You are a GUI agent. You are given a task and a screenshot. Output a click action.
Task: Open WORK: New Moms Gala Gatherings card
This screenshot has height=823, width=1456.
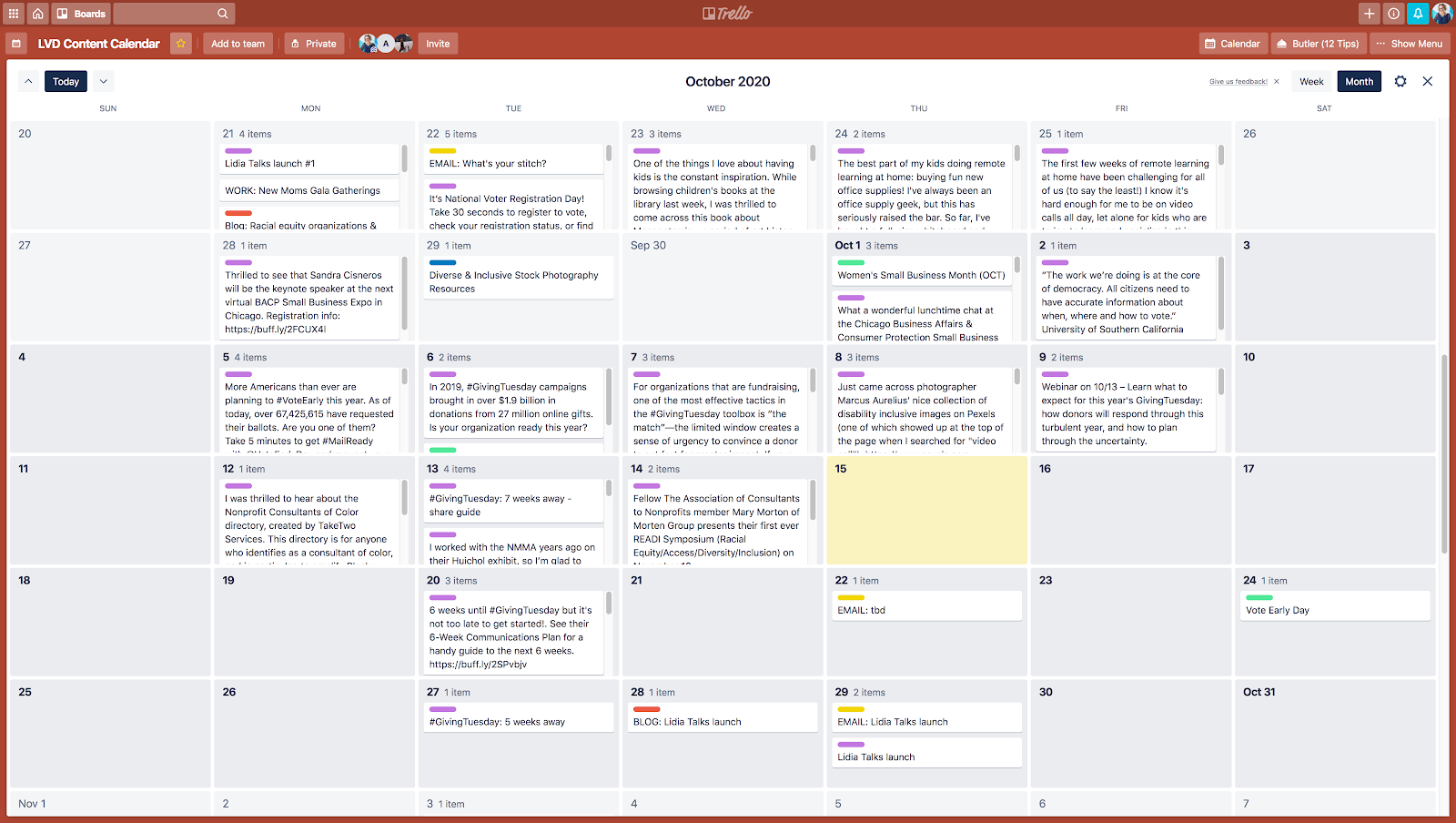pos(309,190)
